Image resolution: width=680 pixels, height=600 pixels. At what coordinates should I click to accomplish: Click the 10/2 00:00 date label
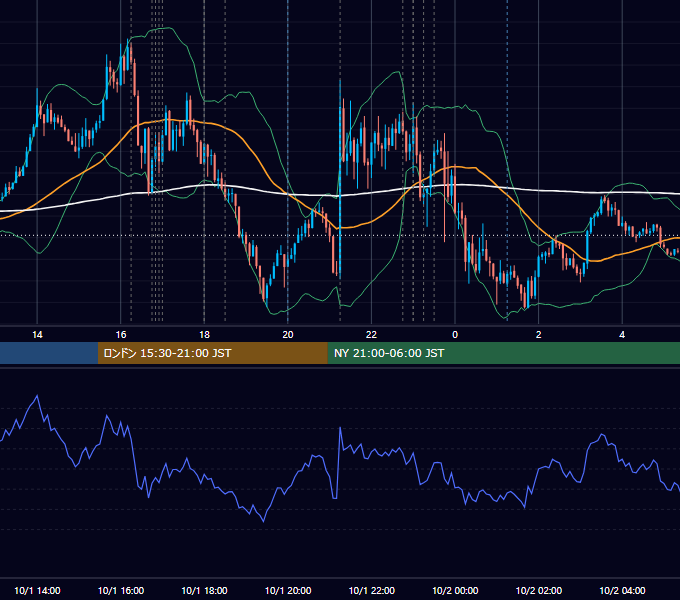455,590
